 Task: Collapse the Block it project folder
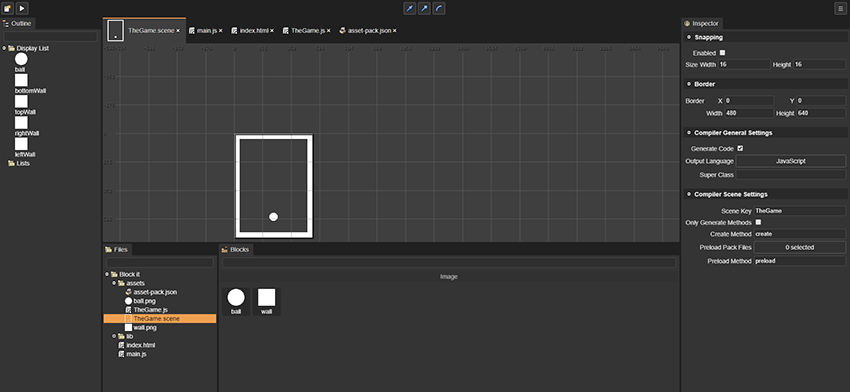pos(107,274)
